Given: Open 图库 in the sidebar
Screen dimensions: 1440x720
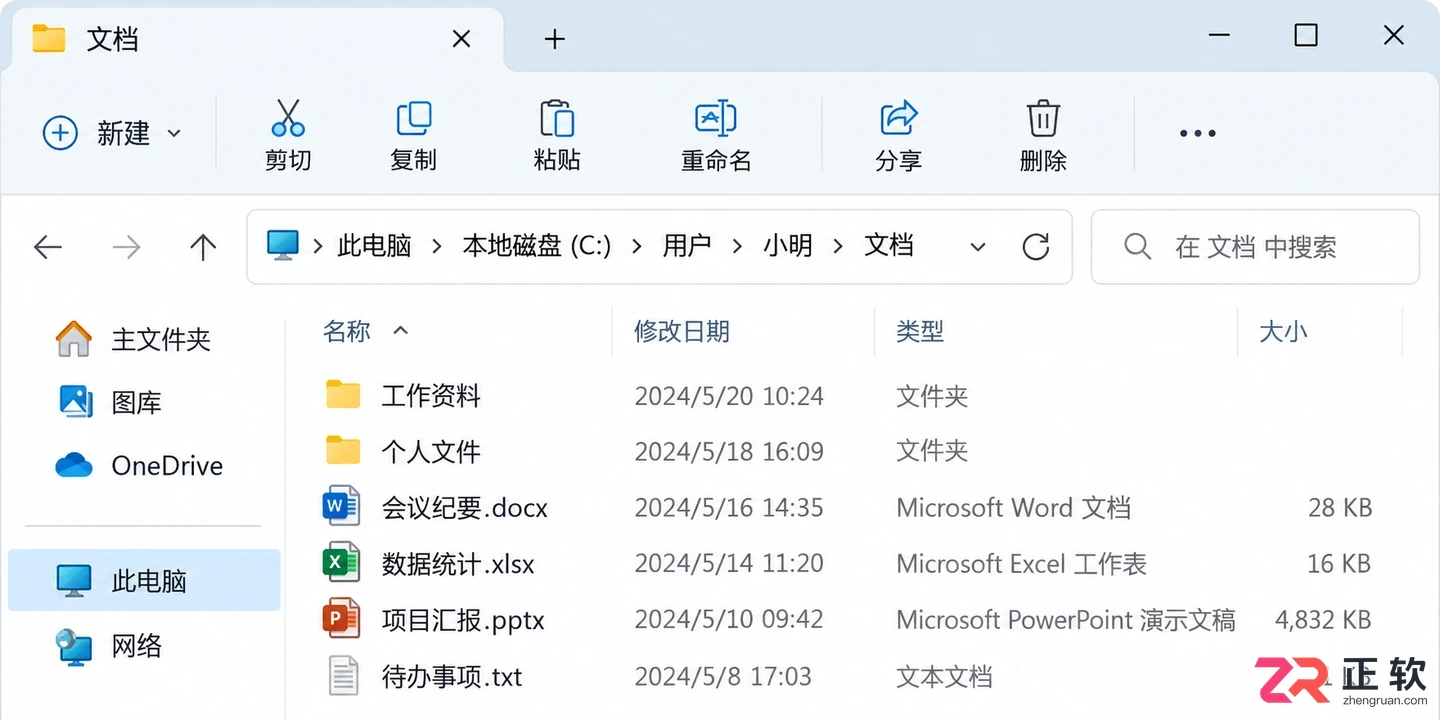Looking at the screenshot, I should point(108,402).
